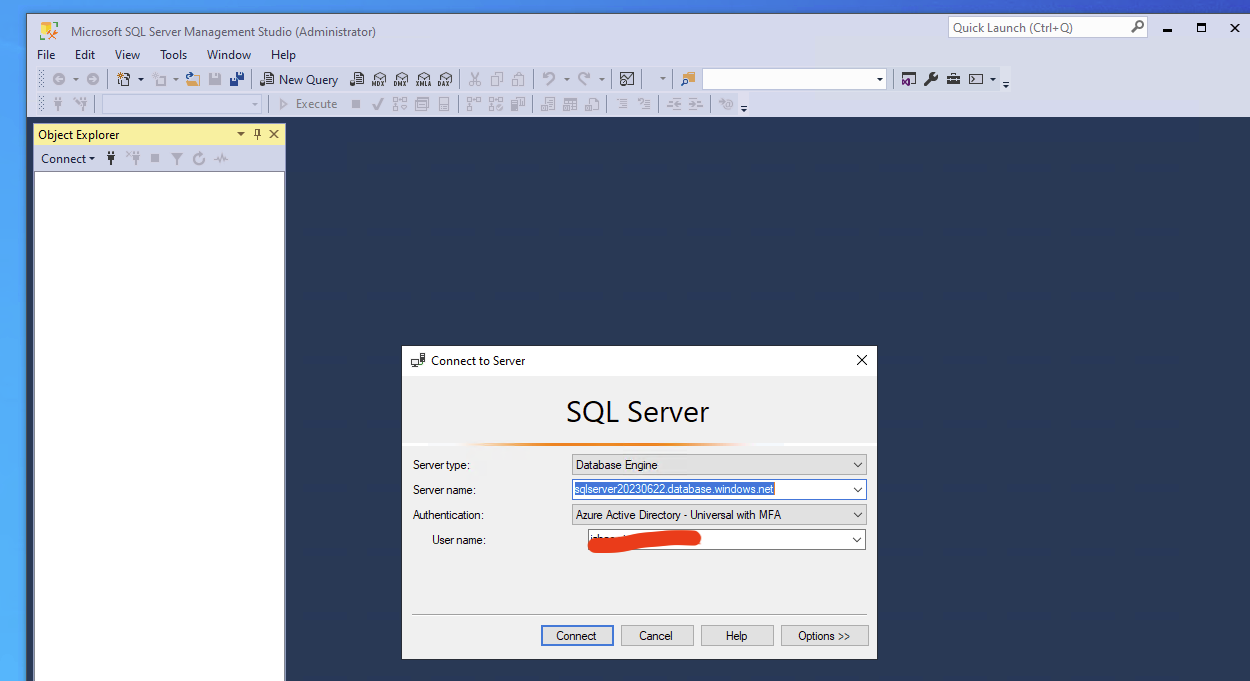Click the Find in Files icon
The width and height of the screenshot is (1250, 681).
tap(688, 79)
